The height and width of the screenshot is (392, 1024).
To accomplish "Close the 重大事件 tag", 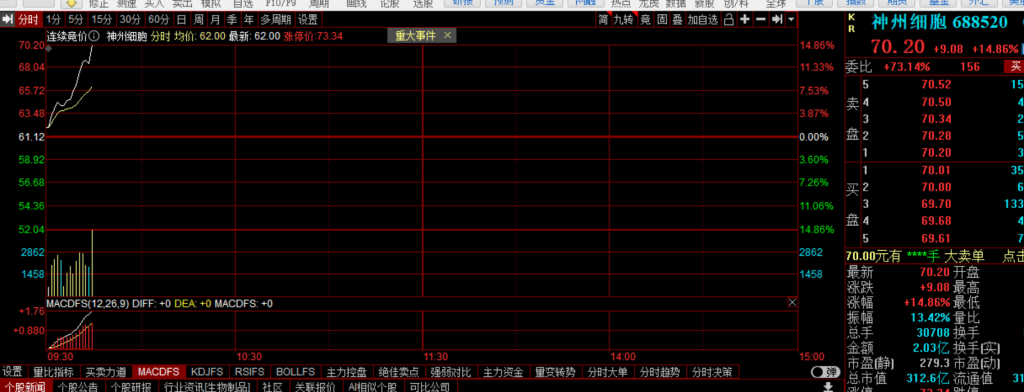I will click(447, 35).
